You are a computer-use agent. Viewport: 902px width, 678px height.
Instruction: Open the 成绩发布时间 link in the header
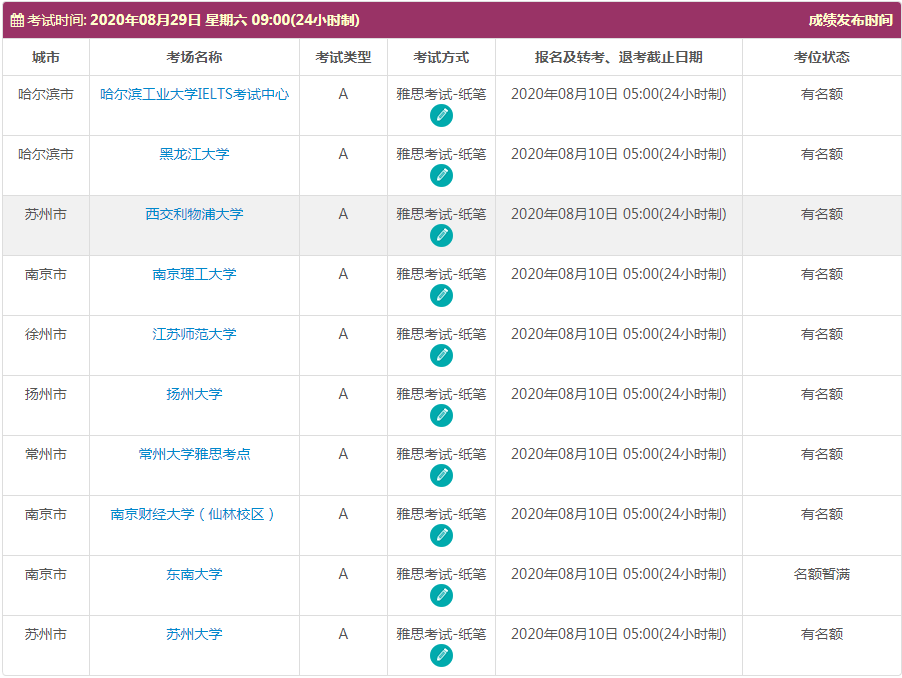tap(850, 21)
